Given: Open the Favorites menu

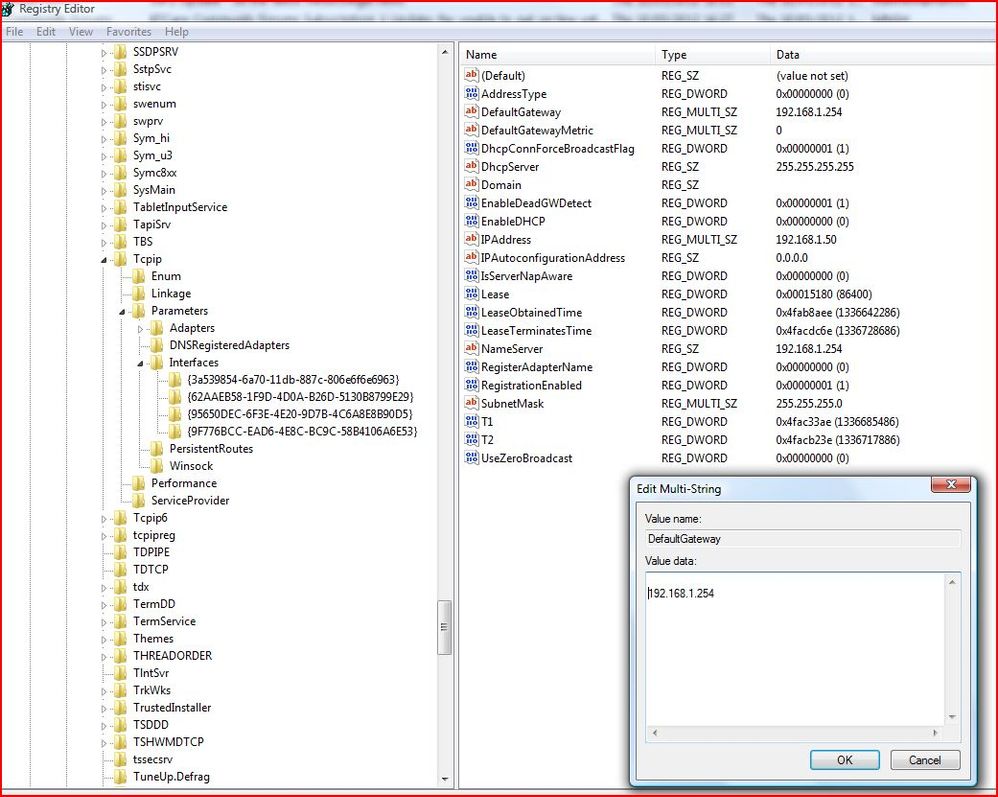Looking at the screenshot, I should [x=129, y=31].
